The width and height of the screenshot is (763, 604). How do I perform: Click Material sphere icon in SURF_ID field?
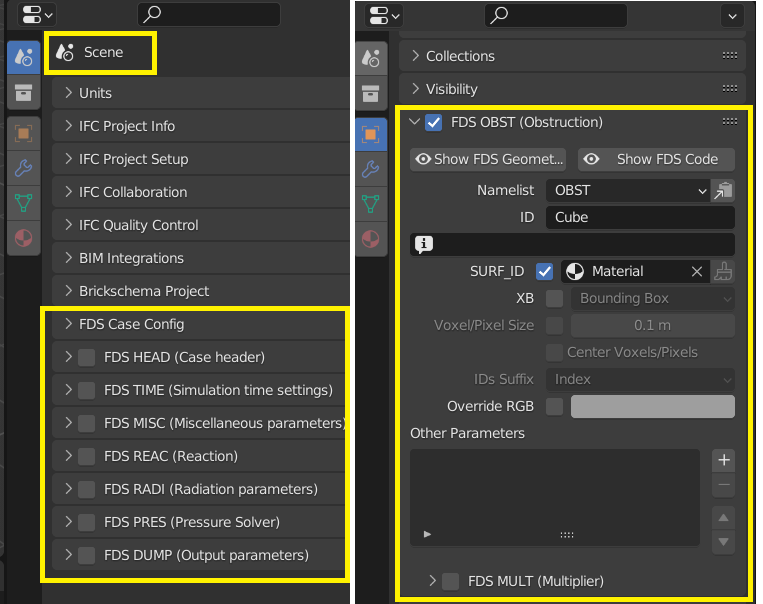(x=575, y=272)
